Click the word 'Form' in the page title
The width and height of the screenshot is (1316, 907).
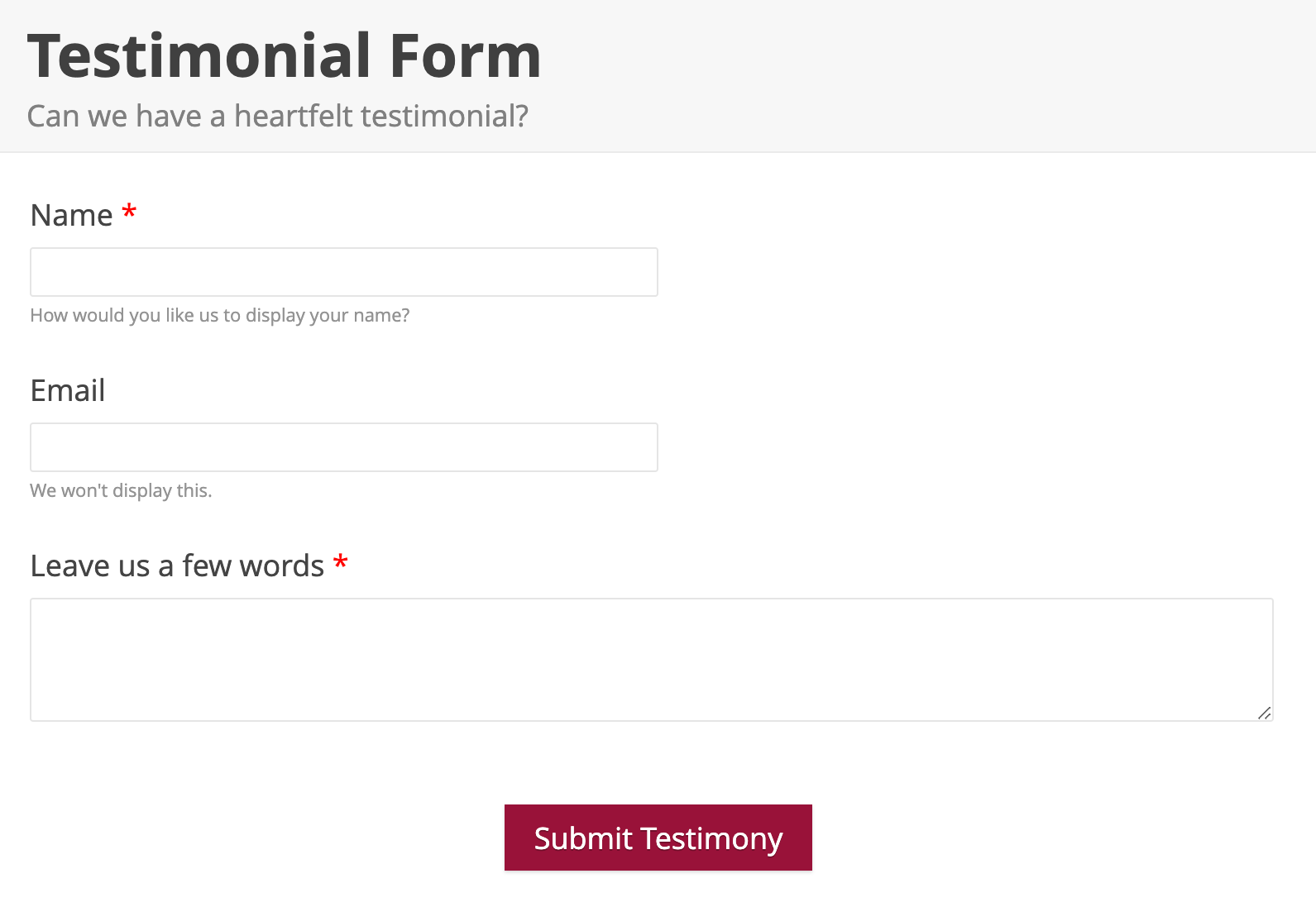465,56
